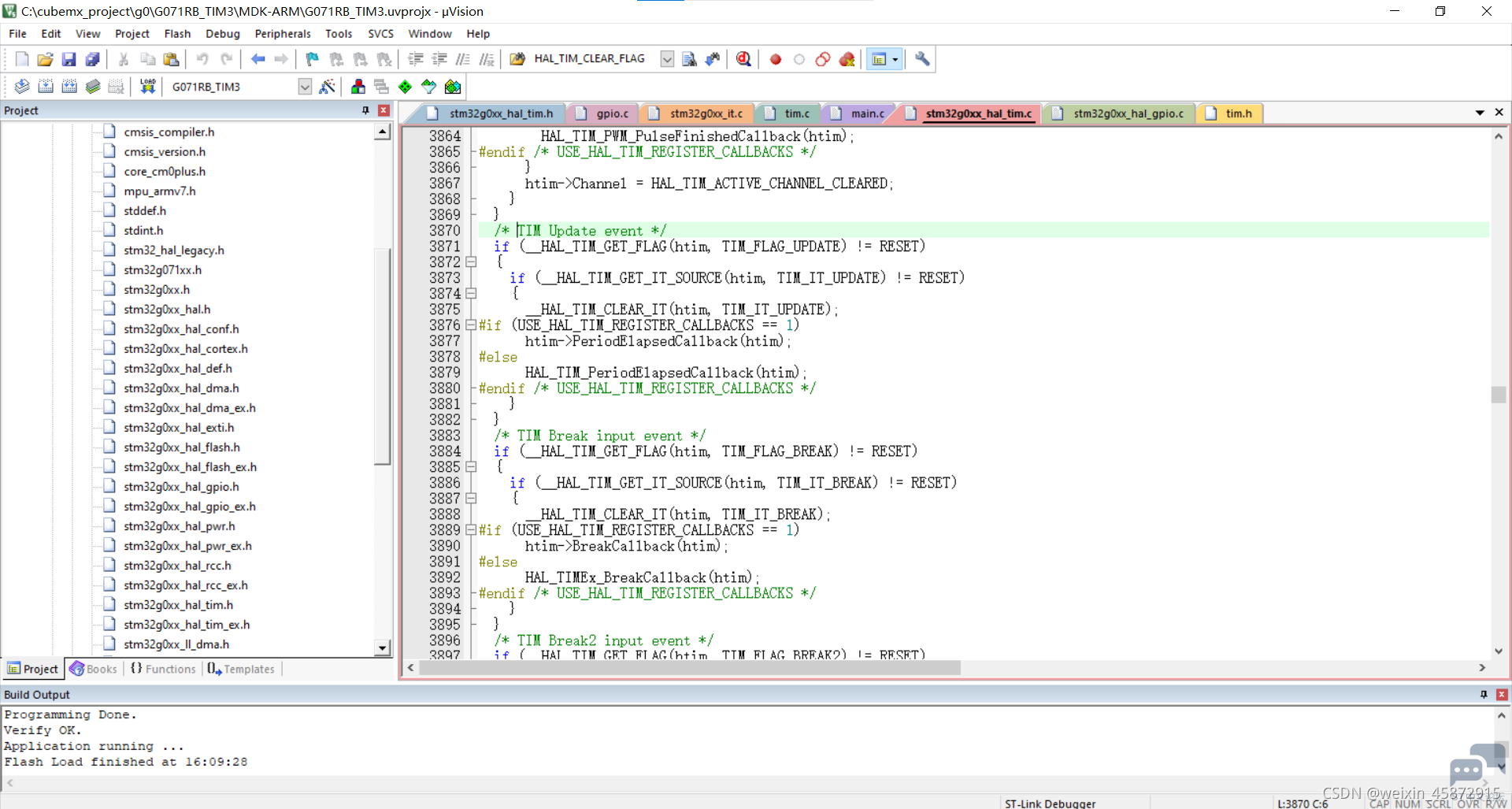Open the window layout dropdown arrow
Image resolution: width=1512 pixels, height=809 pixels.
[x=895, y=59]
